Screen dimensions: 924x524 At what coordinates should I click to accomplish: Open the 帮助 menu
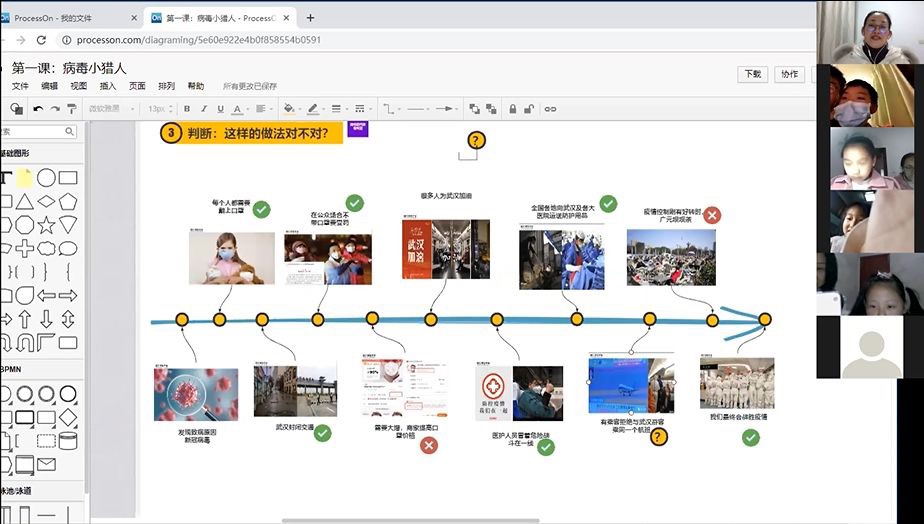coord(196,85)
